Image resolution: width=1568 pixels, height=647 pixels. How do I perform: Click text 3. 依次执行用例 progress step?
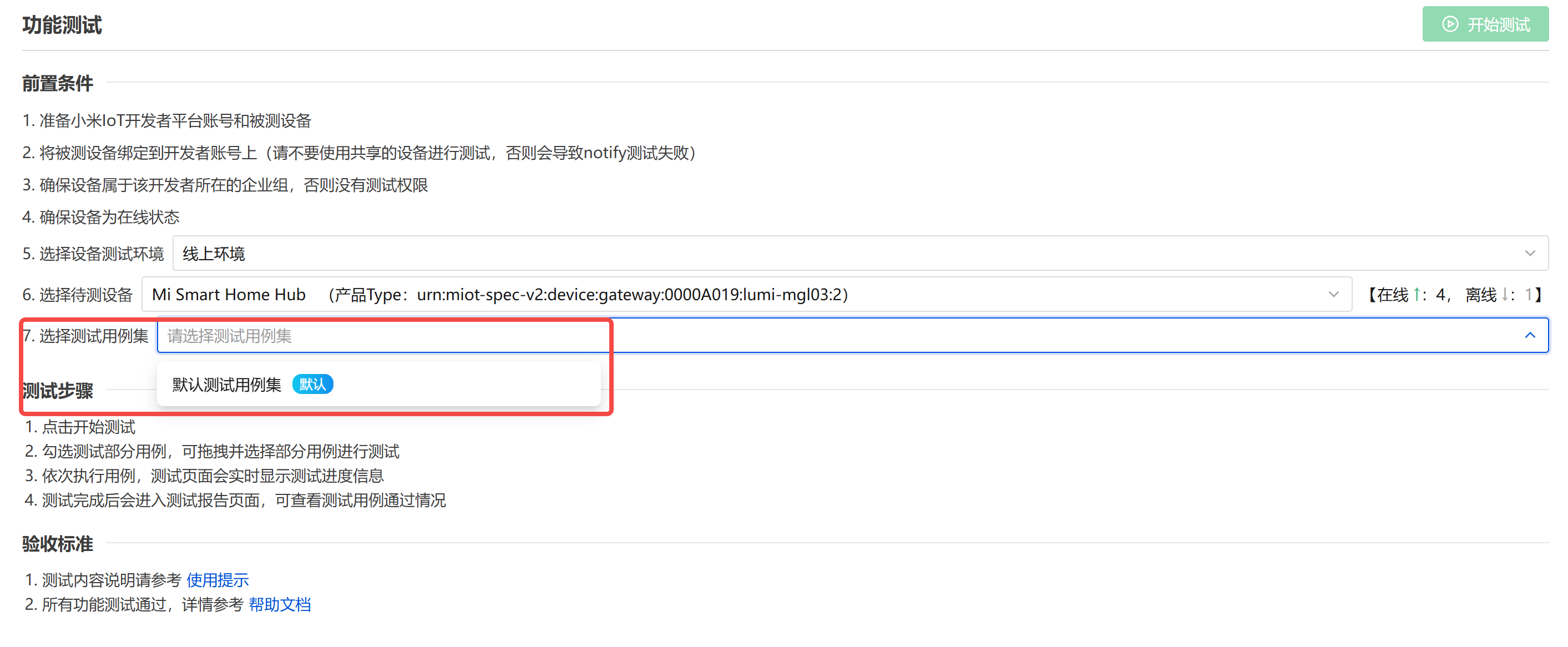[204, 476]
